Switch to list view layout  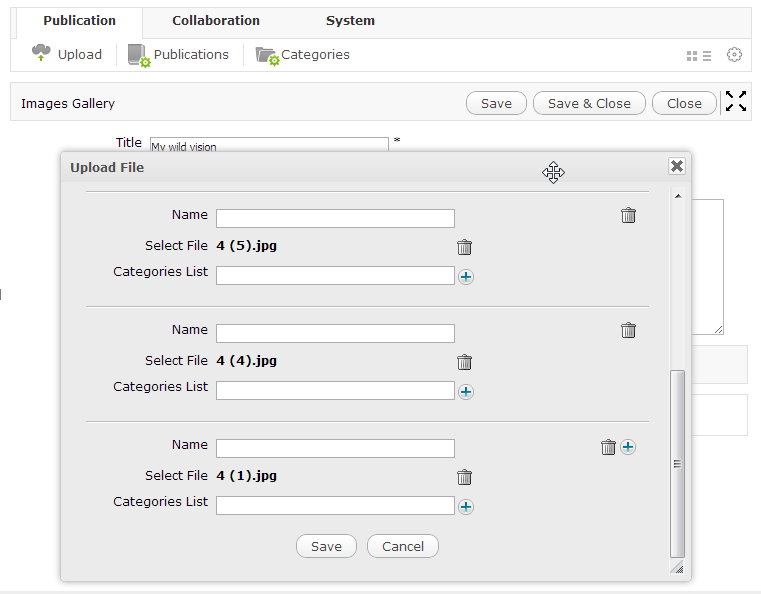(707, 56)
